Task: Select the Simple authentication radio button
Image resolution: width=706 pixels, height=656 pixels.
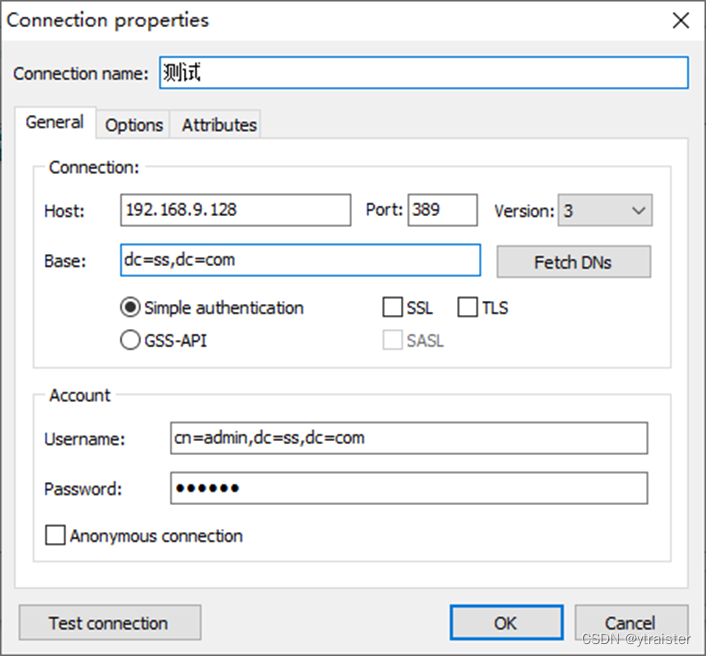Action: pos(130,308)
